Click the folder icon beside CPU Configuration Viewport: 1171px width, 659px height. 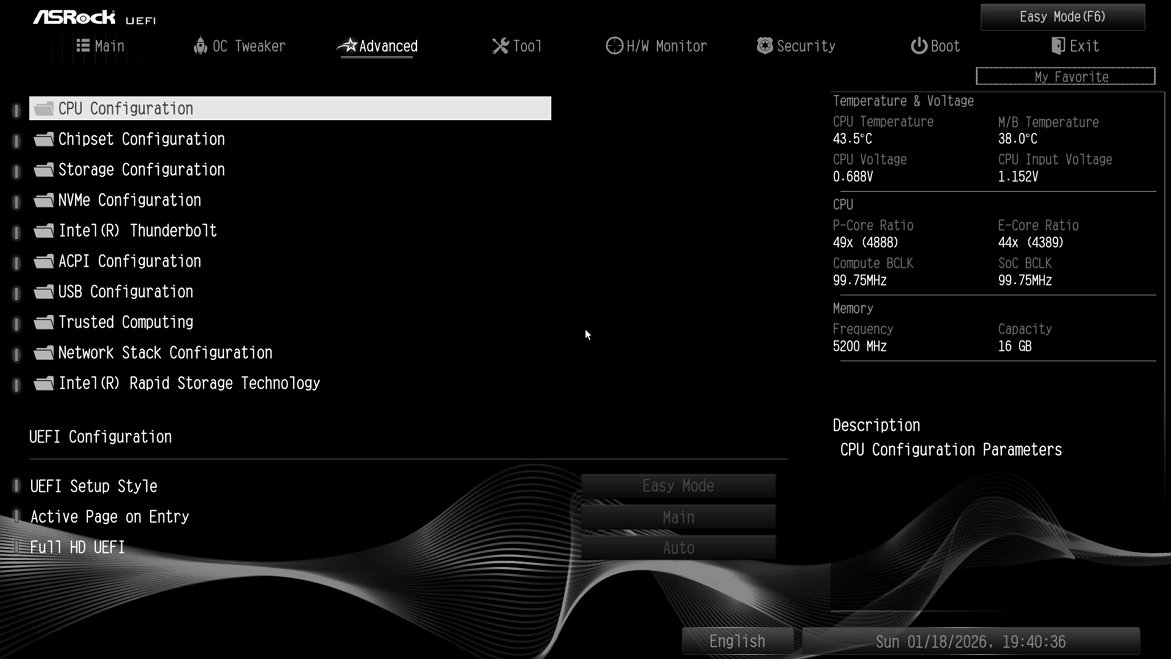[42, 107]
